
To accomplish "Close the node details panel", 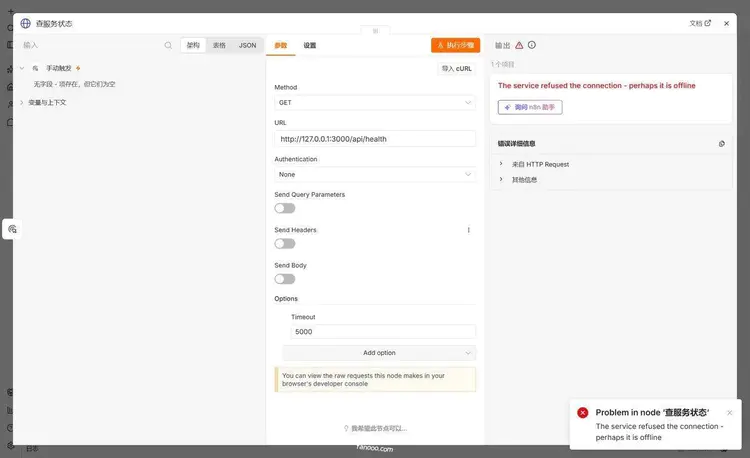I will coord(727,23).
